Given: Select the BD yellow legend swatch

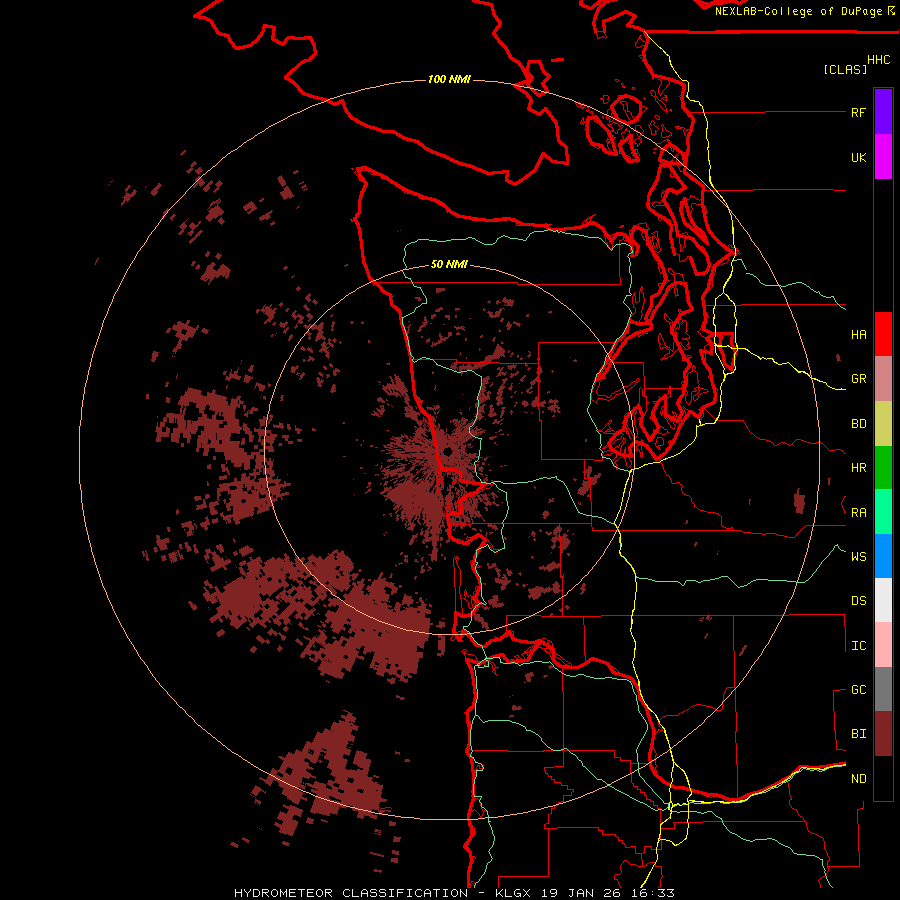Looking at the screenshot, I should pyautogui.click(x=883, y=424).
